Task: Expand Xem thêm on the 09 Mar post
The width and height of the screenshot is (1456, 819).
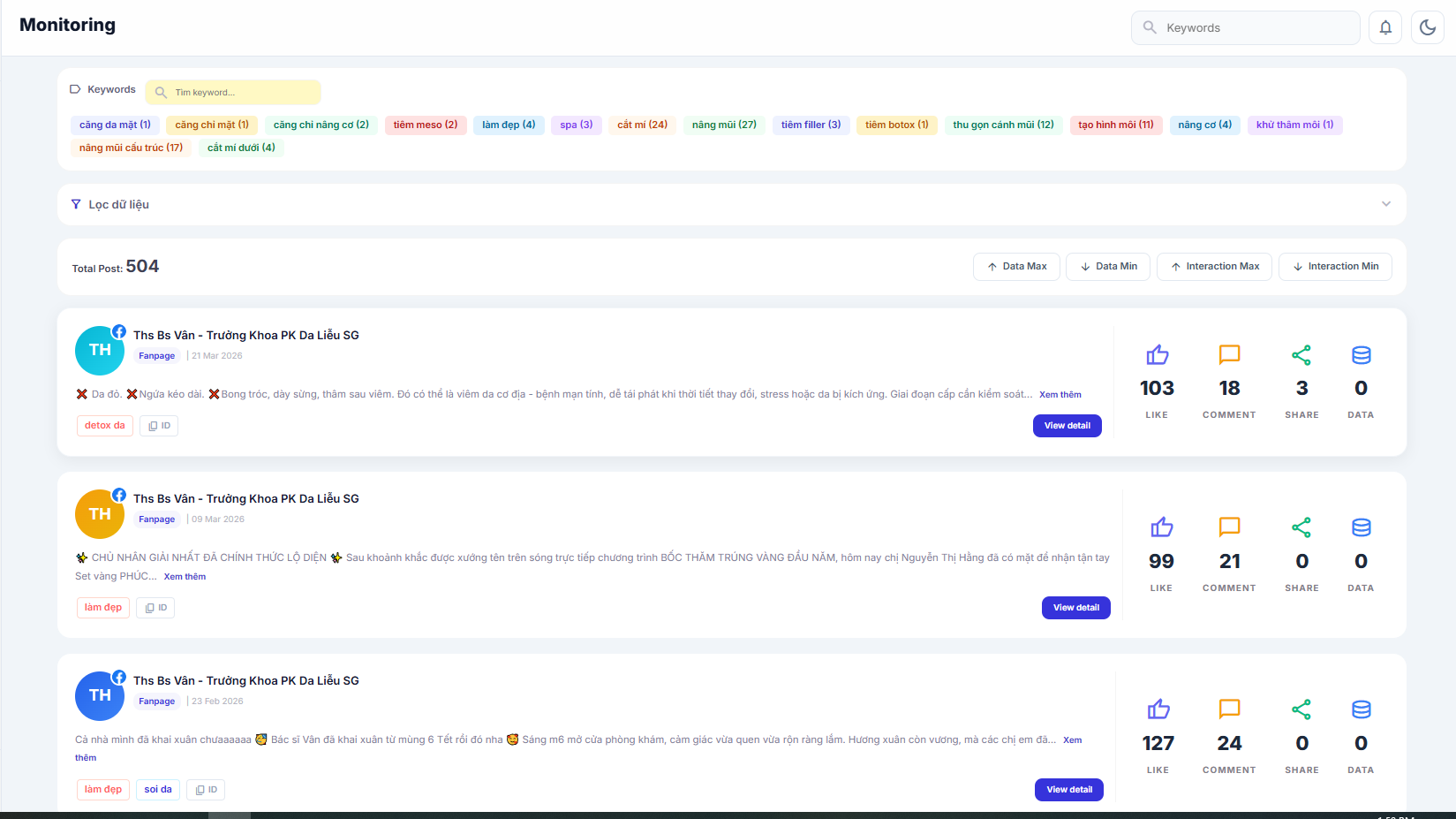Action: (x=185, y=577)
